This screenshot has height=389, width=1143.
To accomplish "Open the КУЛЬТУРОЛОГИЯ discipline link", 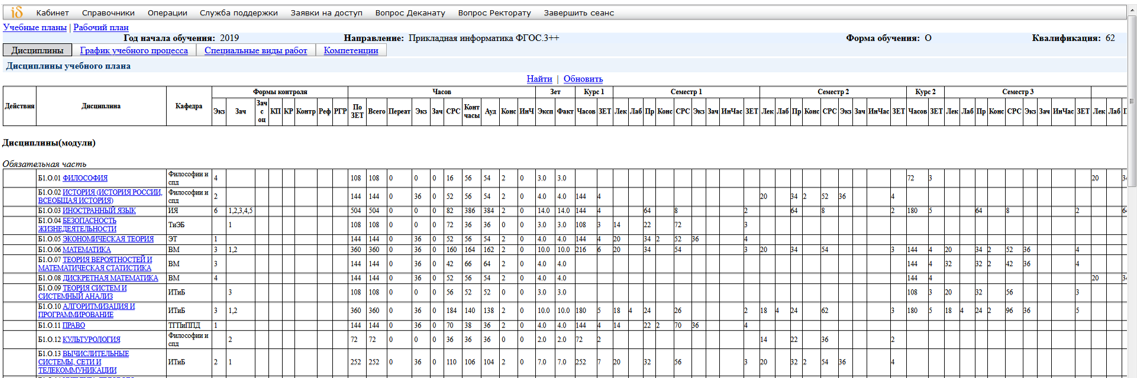I will [x=91, y=339].
